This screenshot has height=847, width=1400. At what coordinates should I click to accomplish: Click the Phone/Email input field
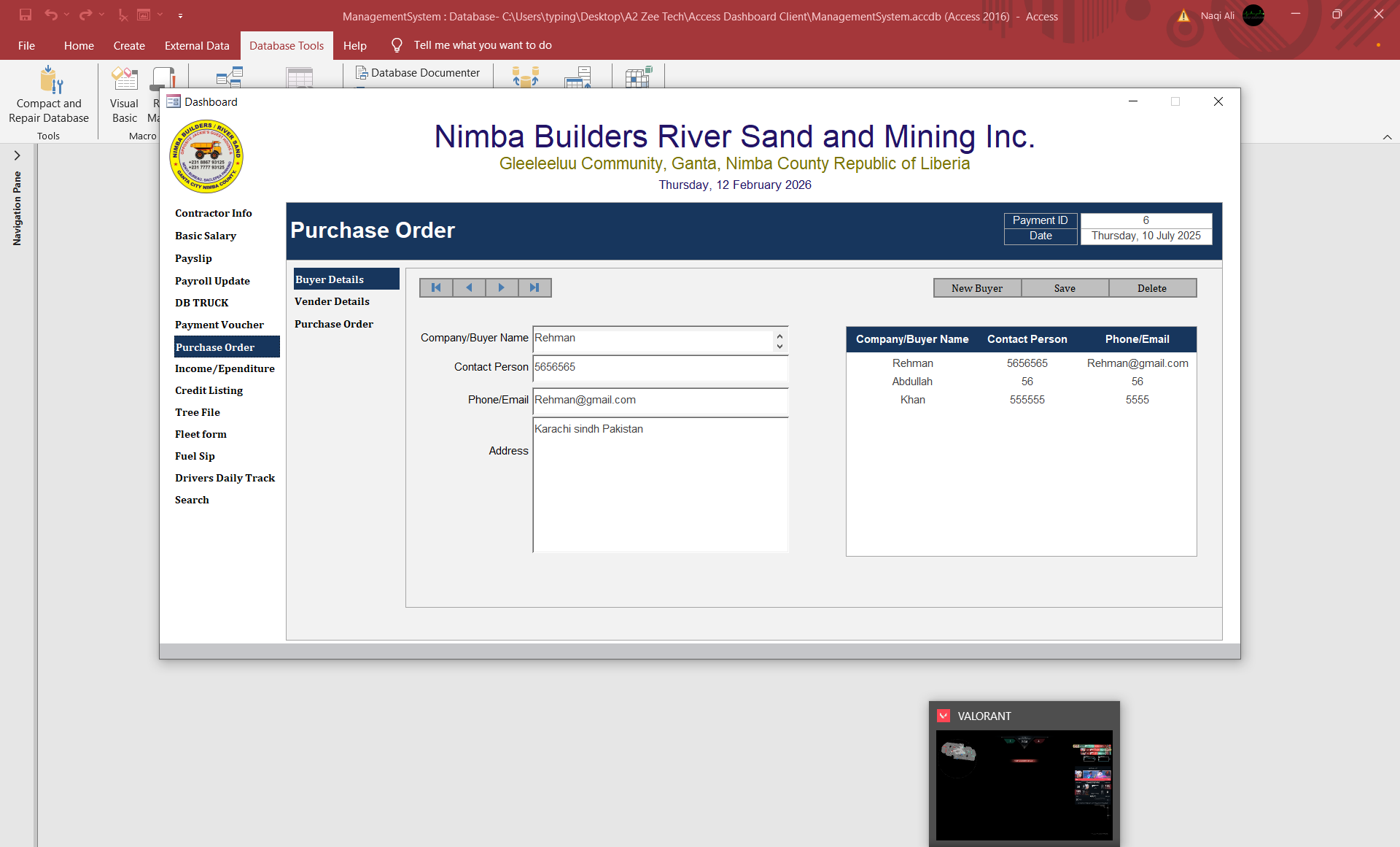tap(661, 401)
